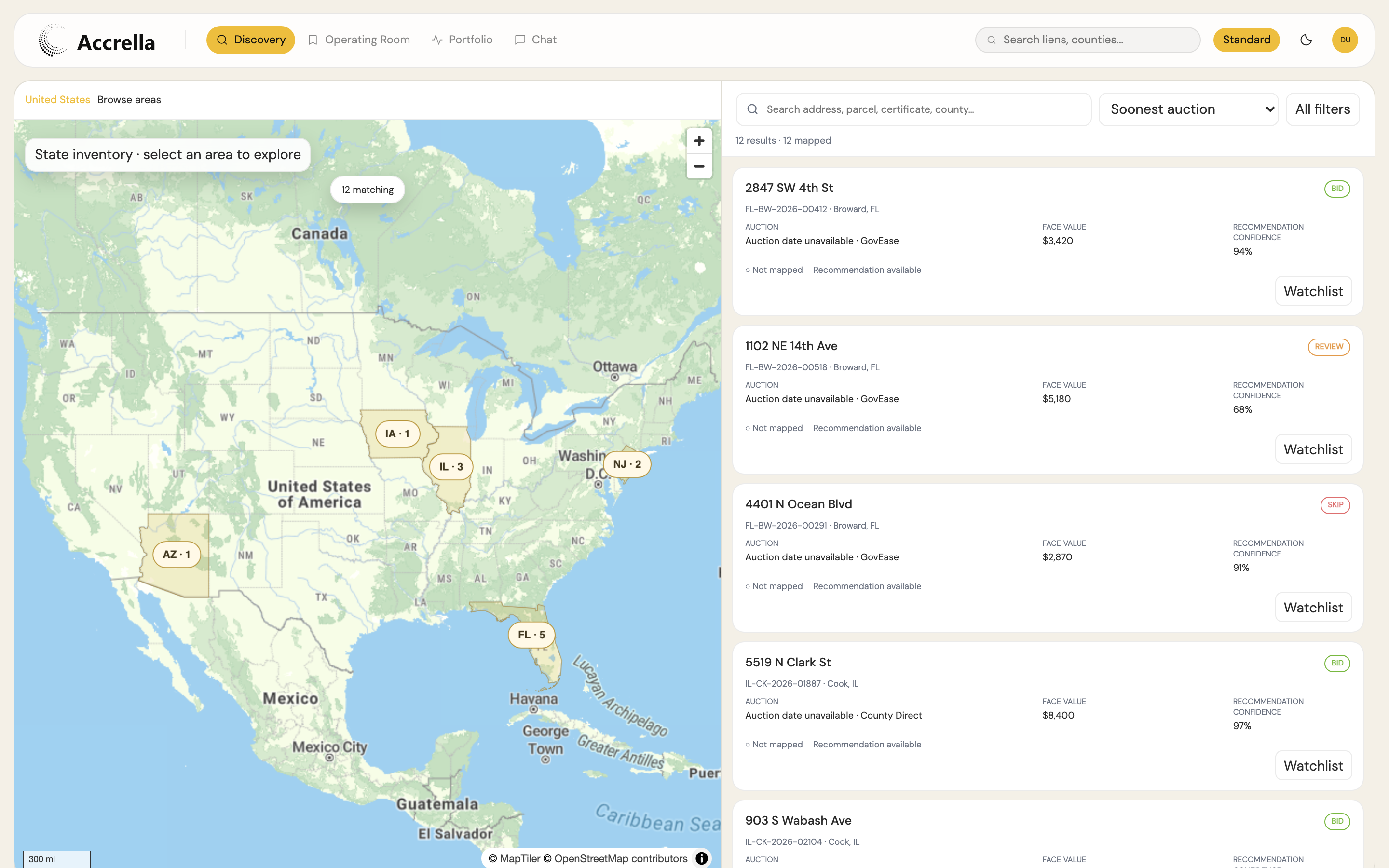This screenshot has width=1389, height=868.
Task: Open All filters panel
Action: click(1322, 109)
